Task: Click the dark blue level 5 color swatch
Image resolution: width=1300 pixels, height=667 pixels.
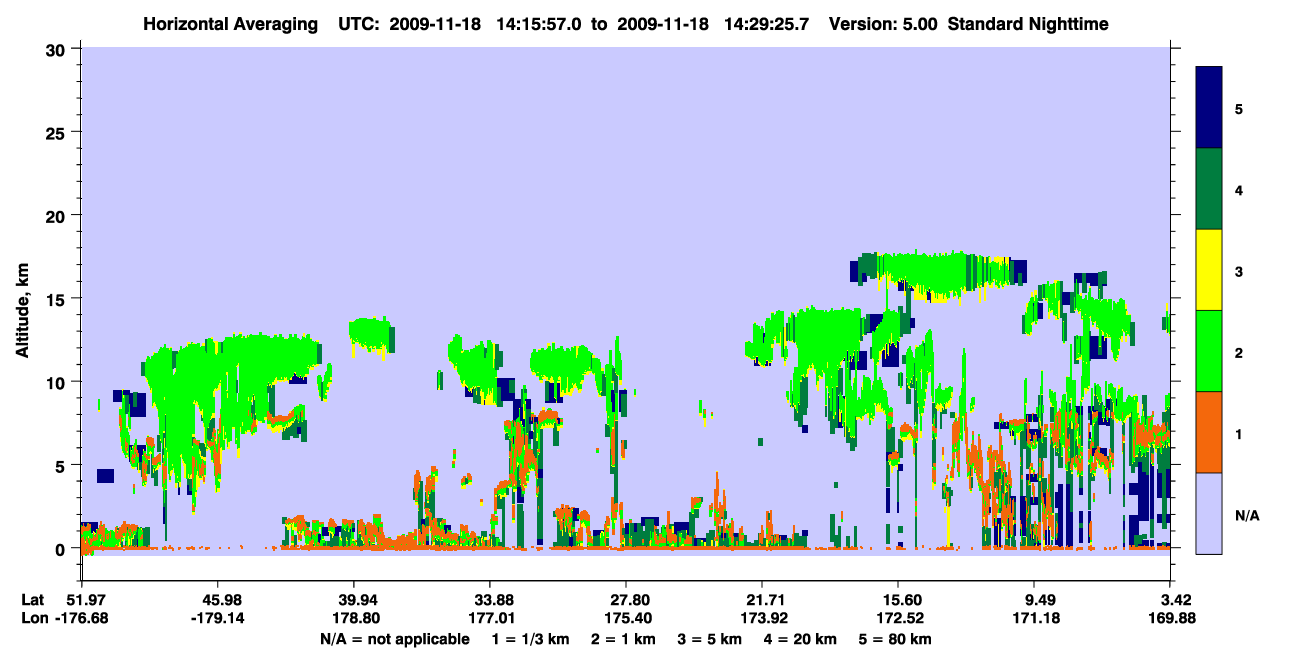Action: click(x=1209, y=108)
